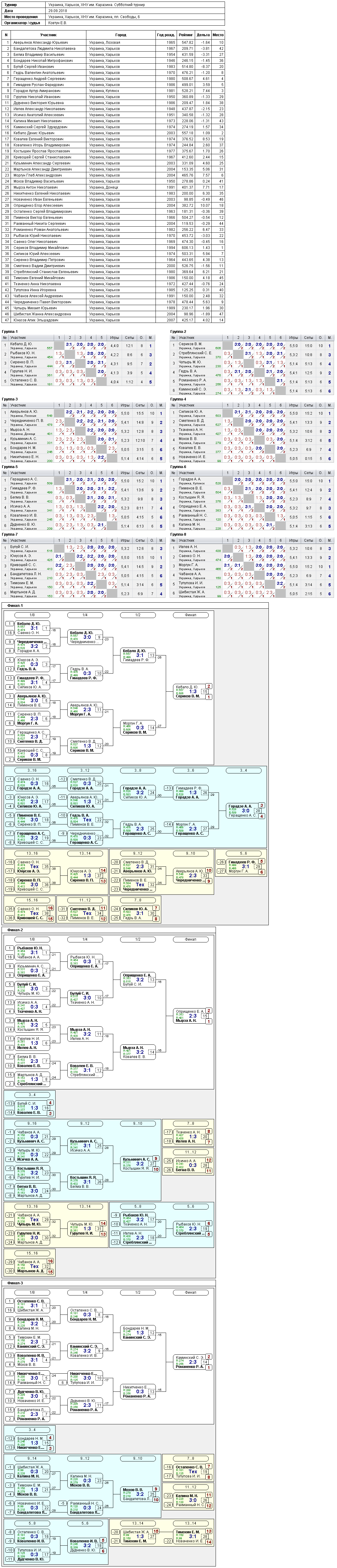Click the 1/2 round label in Финал-1

(x=138, y=615)
